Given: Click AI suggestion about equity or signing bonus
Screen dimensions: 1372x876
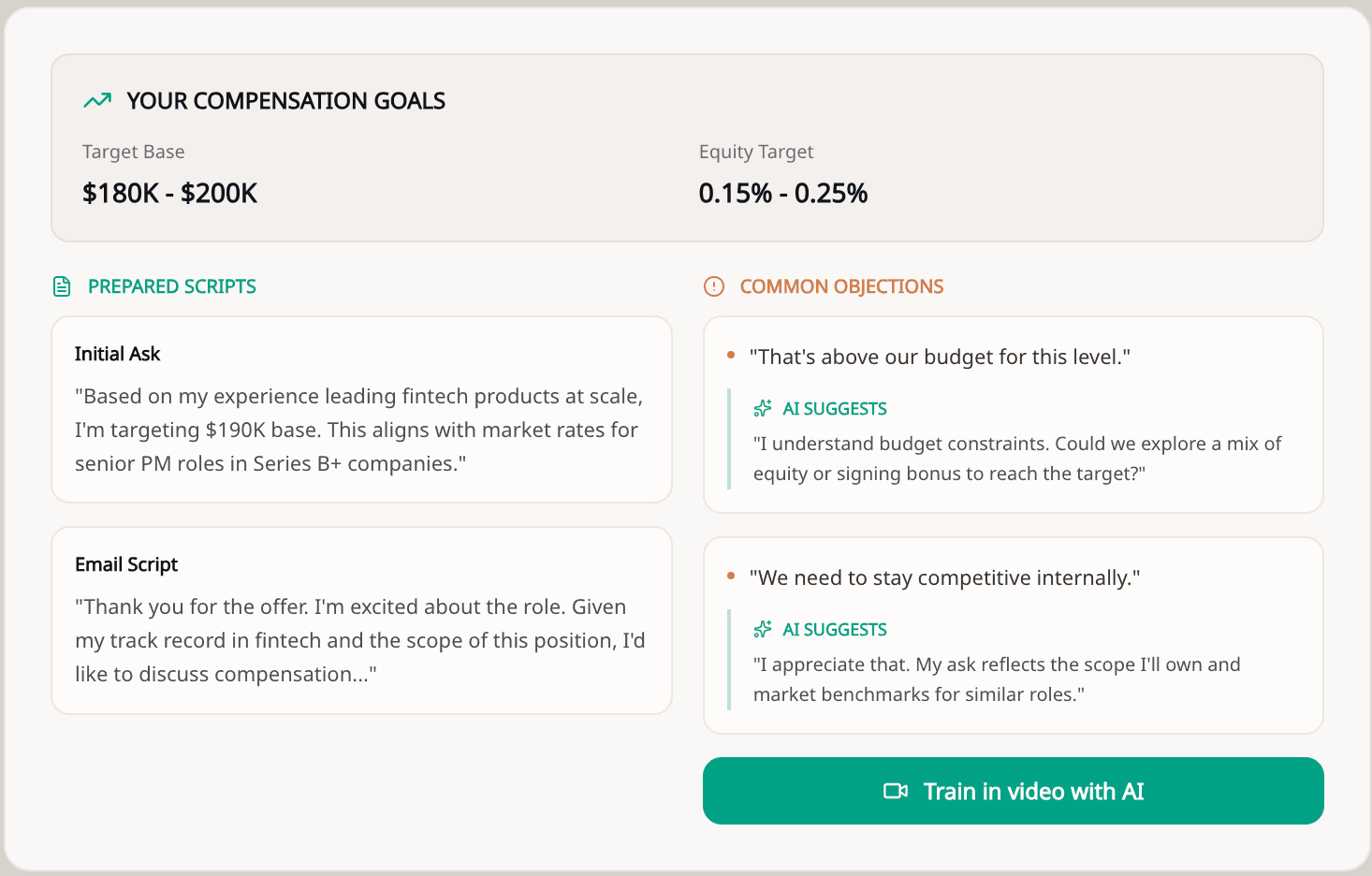Looking at the screenshot, I should pyautogui.click(x=1016, y=459).
